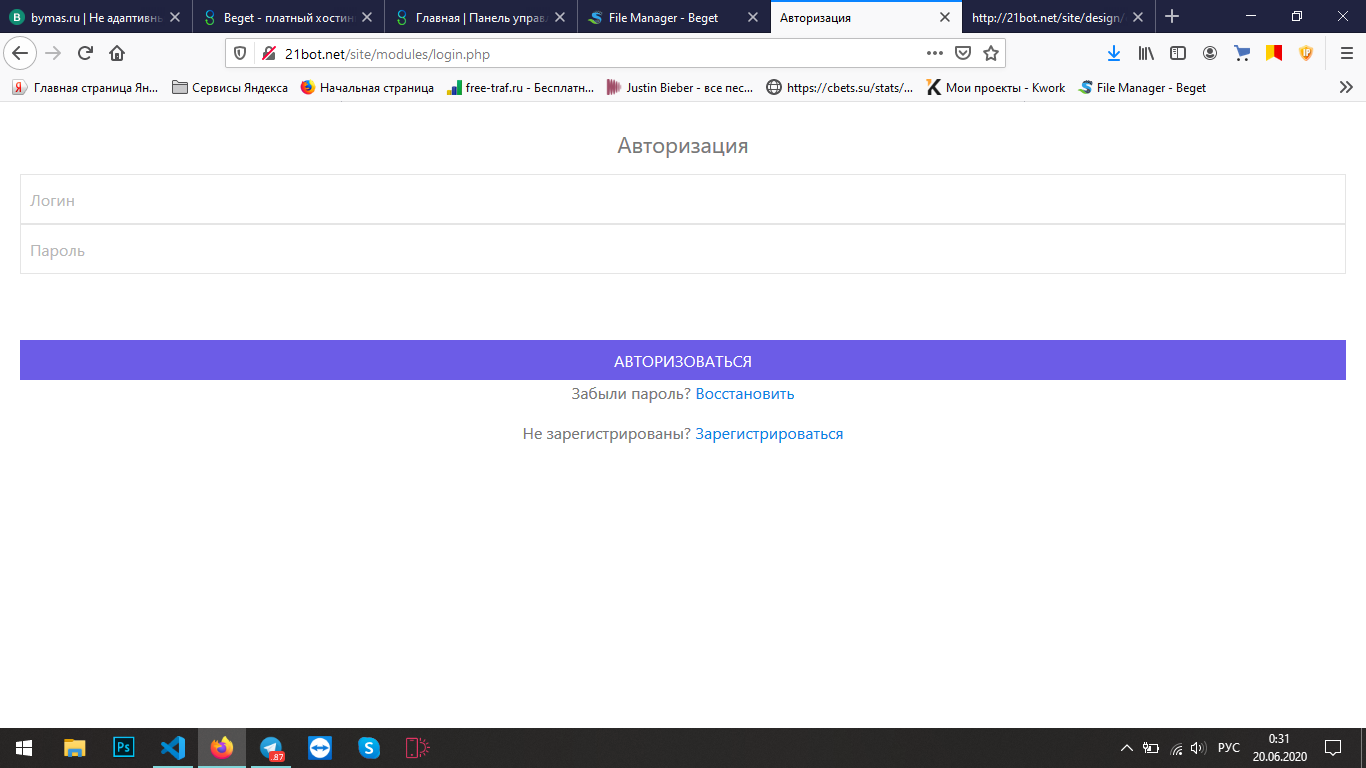1366x768 pixels.
Task: Open the Firefox downloads panel
Action: [1114, 54]
